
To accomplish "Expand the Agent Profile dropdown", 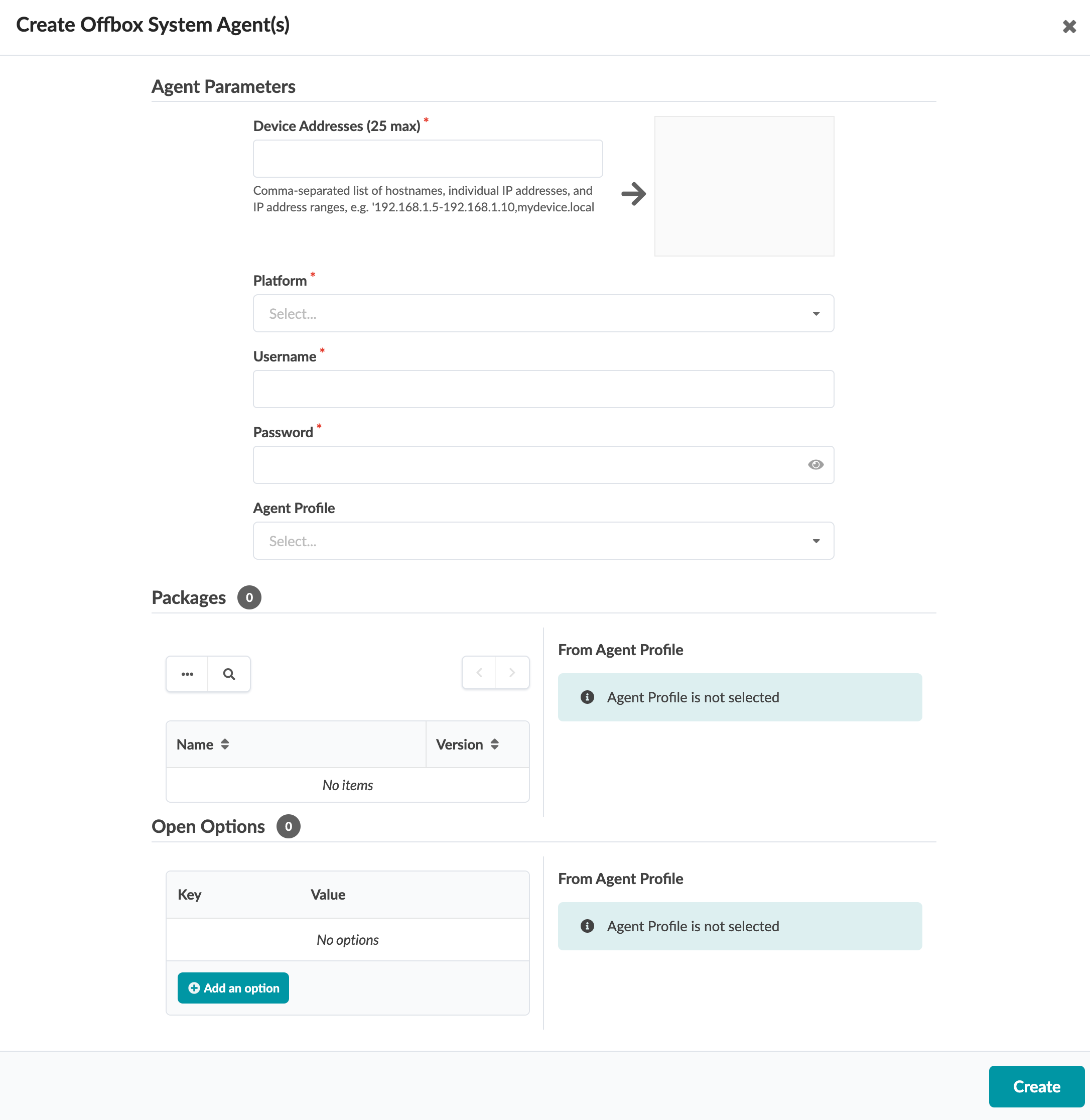I will pos(542,541).
